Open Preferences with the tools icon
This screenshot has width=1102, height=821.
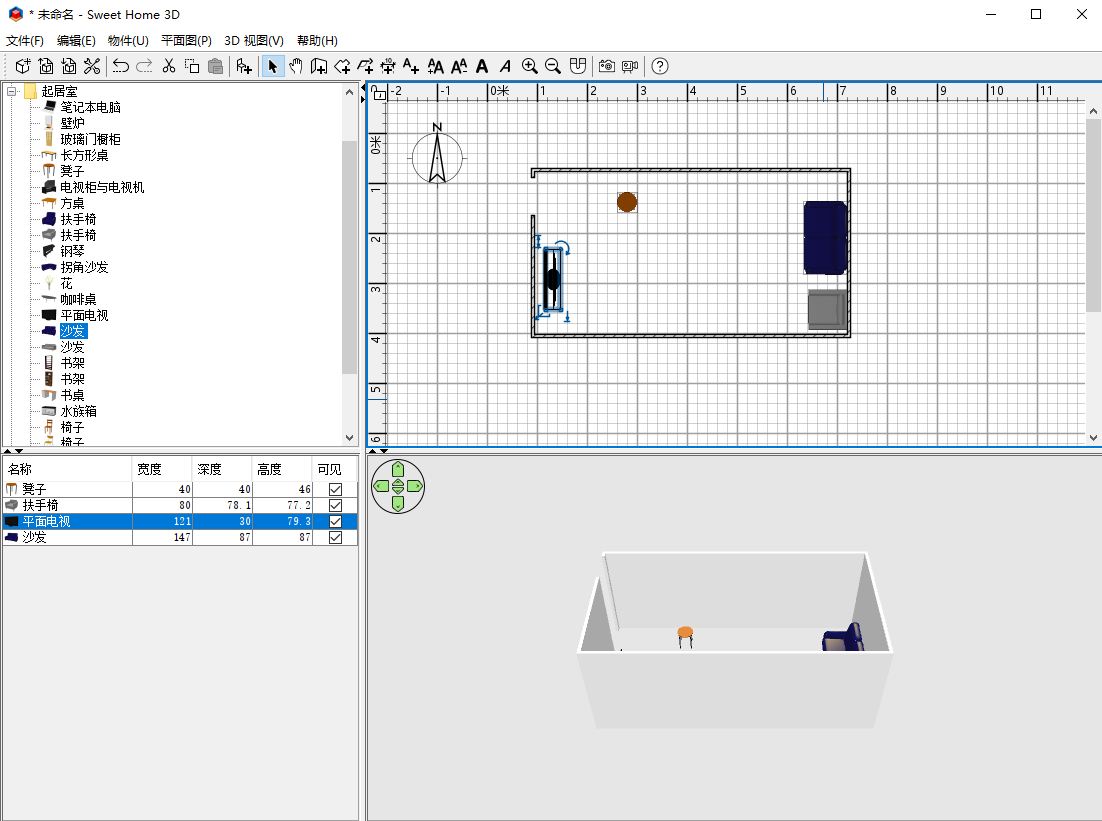coord(92,66)
